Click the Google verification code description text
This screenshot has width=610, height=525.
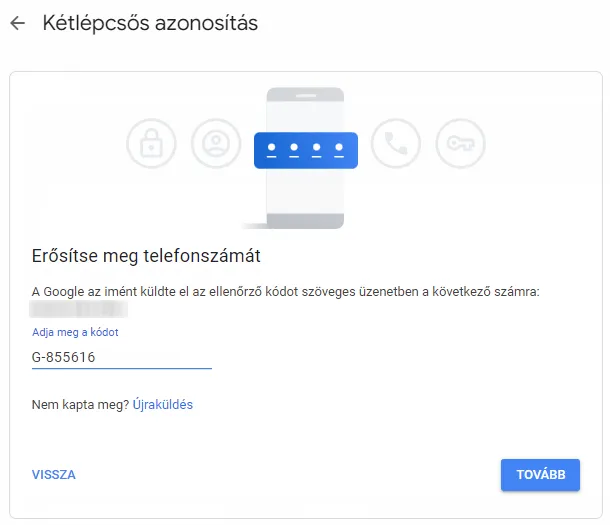click(x=285, y=291)
